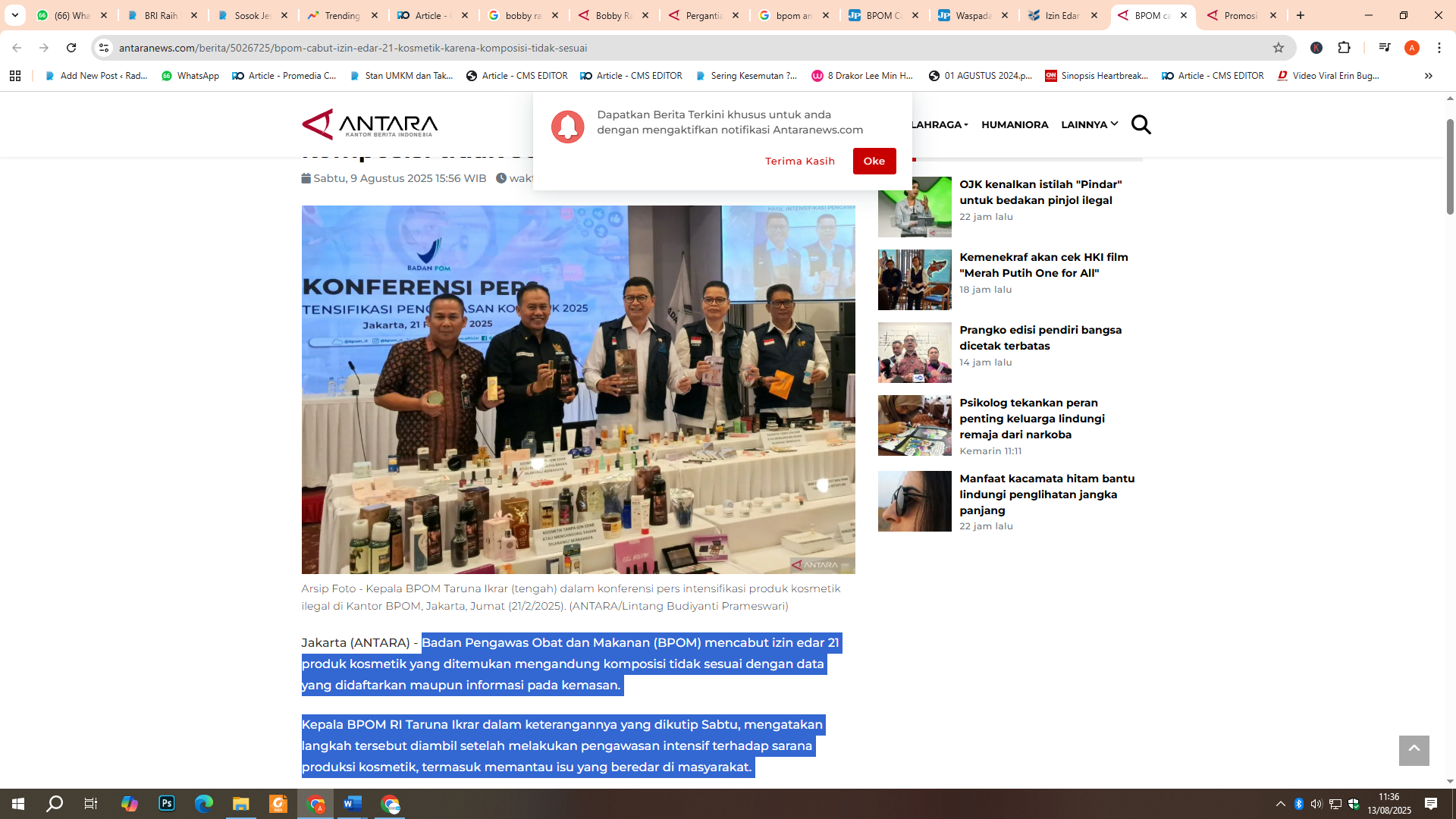Open the sunglasses article thumbnail
The image size is (1456, 819).
tap(915, 501)
